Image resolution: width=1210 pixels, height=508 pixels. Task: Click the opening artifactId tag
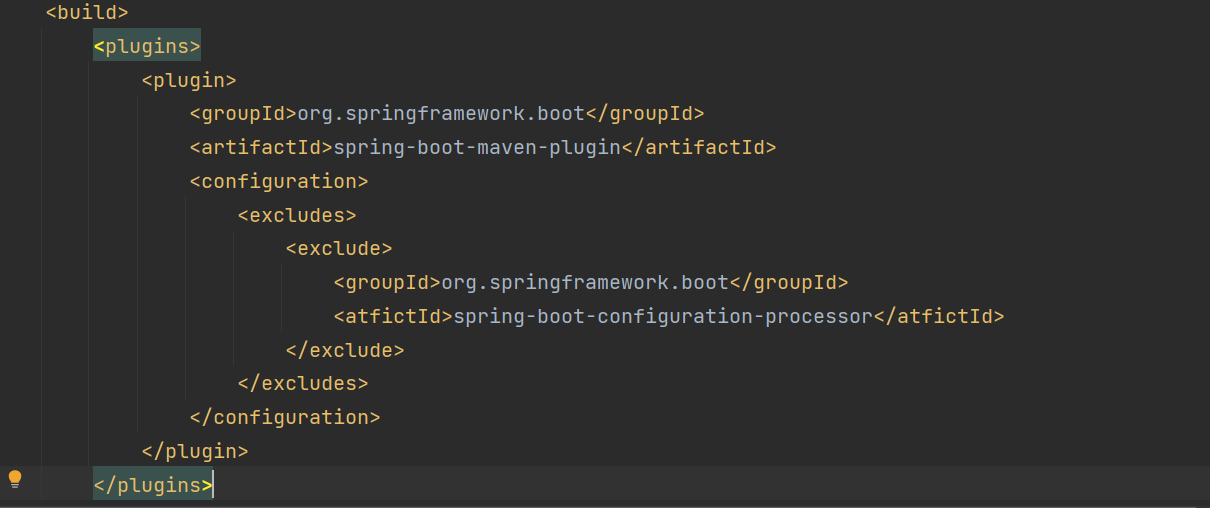point(260,148)
